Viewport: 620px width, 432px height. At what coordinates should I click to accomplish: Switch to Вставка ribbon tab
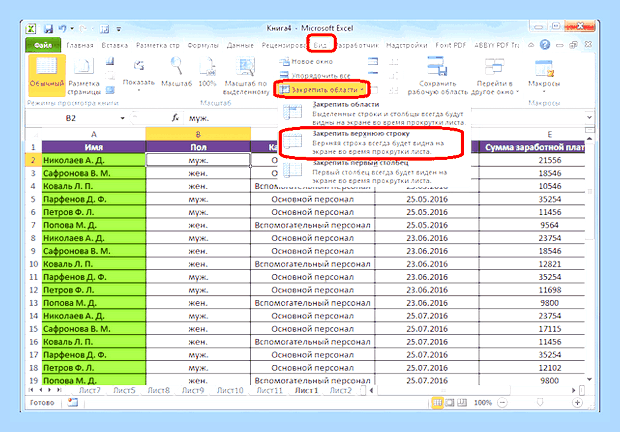[x=115, y=45]
